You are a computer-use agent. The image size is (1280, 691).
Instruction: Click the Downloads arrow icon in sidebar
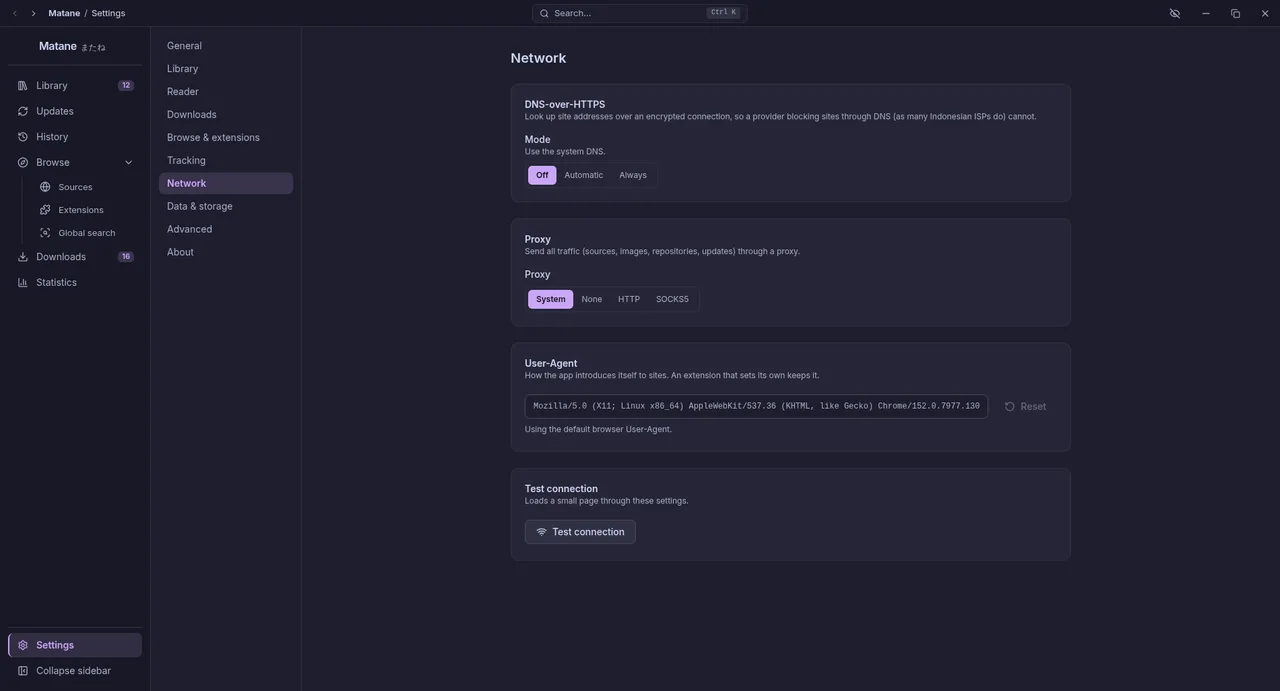23,257
